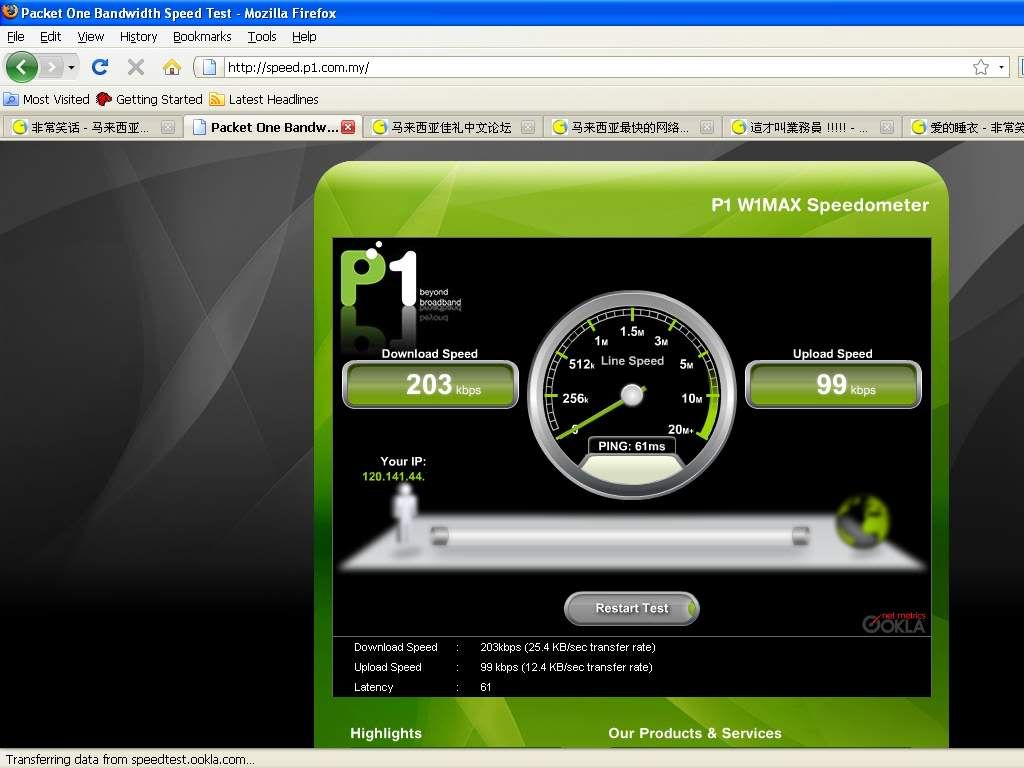
Task: Click the Forward navigation arrow
Action: (x=51, y=67)
